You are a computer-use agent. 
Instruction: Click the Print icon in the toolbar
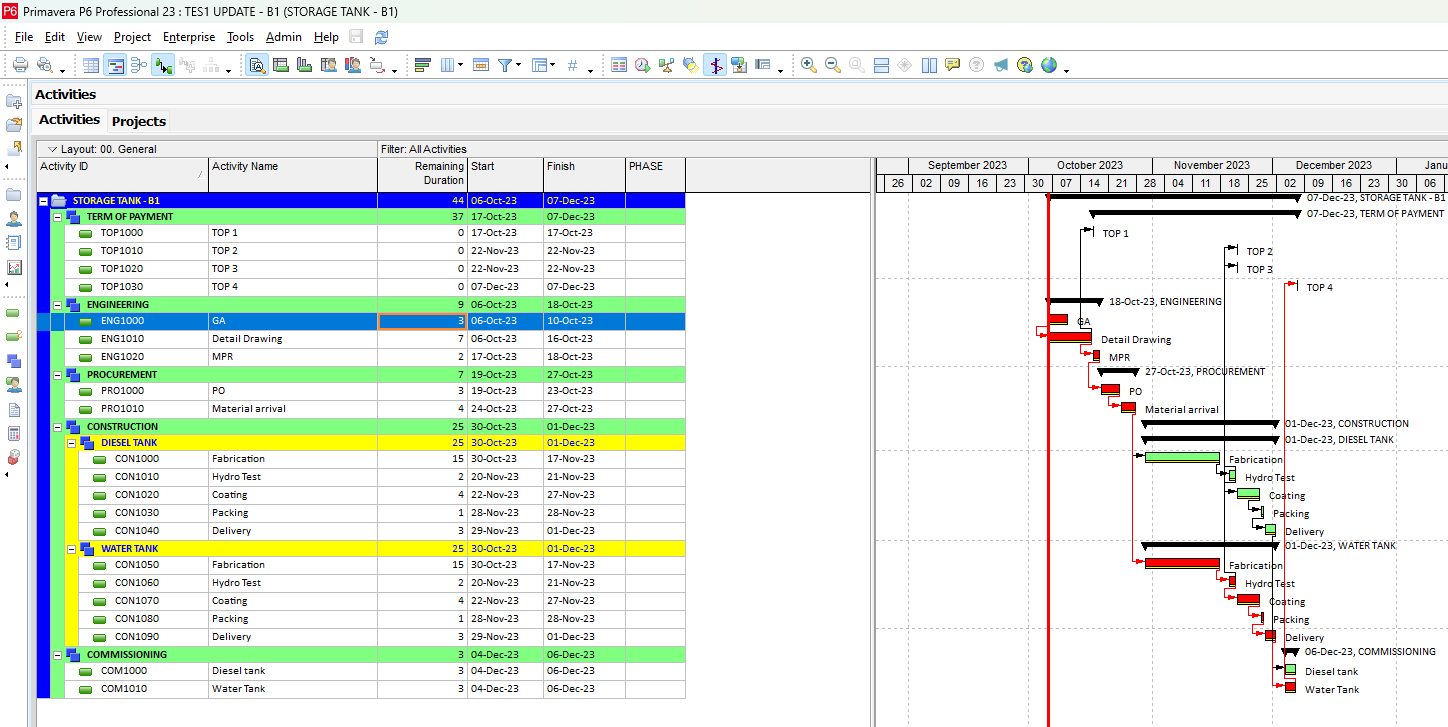tap(19, 65)
